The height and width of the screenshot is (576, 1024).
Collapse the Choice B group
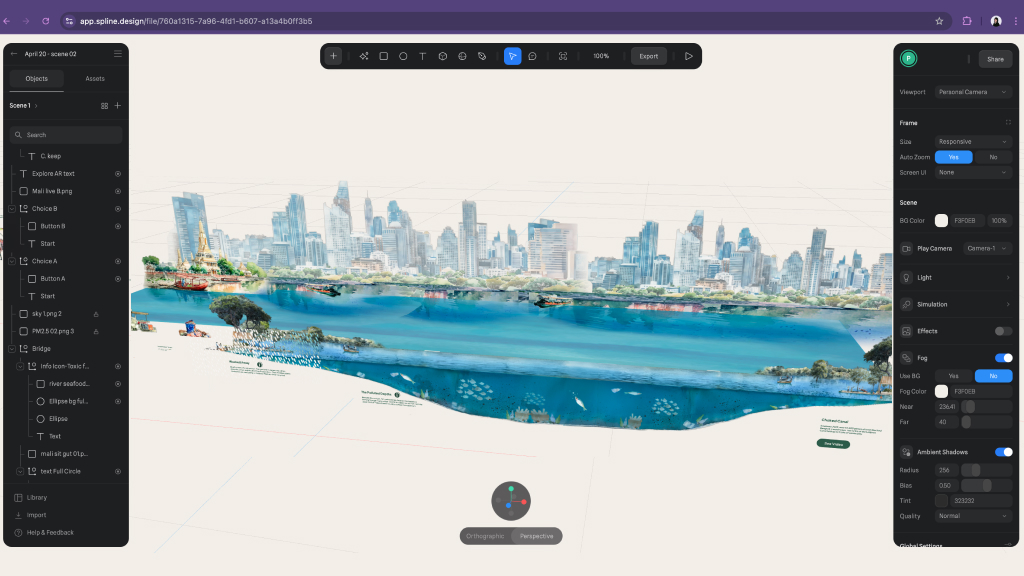click(x=11, y=209)
